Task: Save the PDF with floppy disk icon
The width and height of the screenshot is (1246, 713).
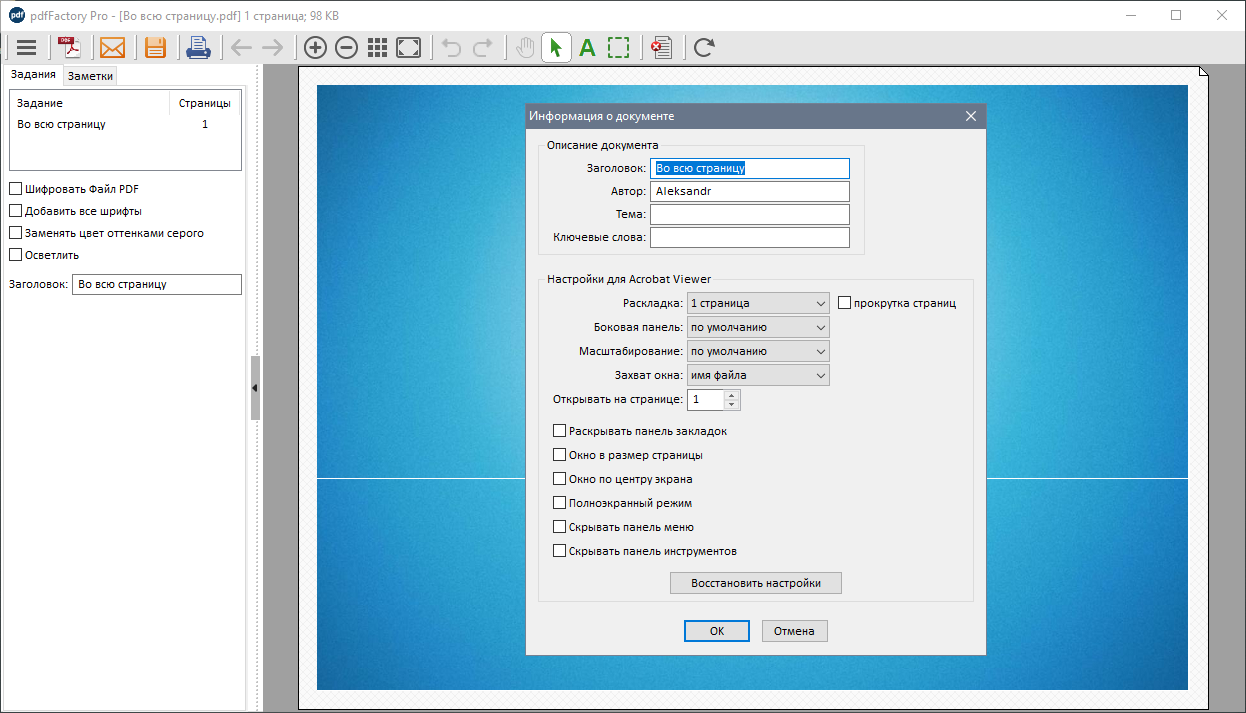Action: 155,47
